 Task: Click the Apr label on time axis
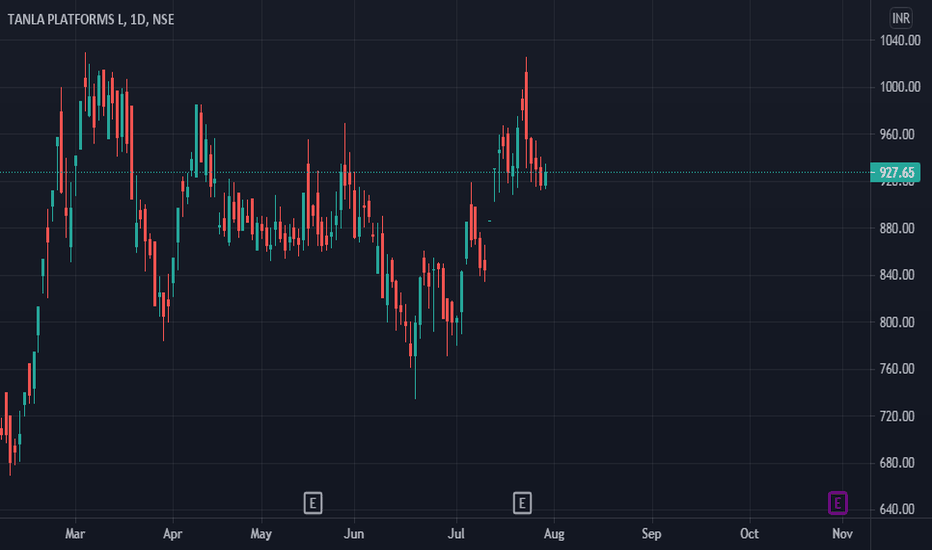point(172,534)
